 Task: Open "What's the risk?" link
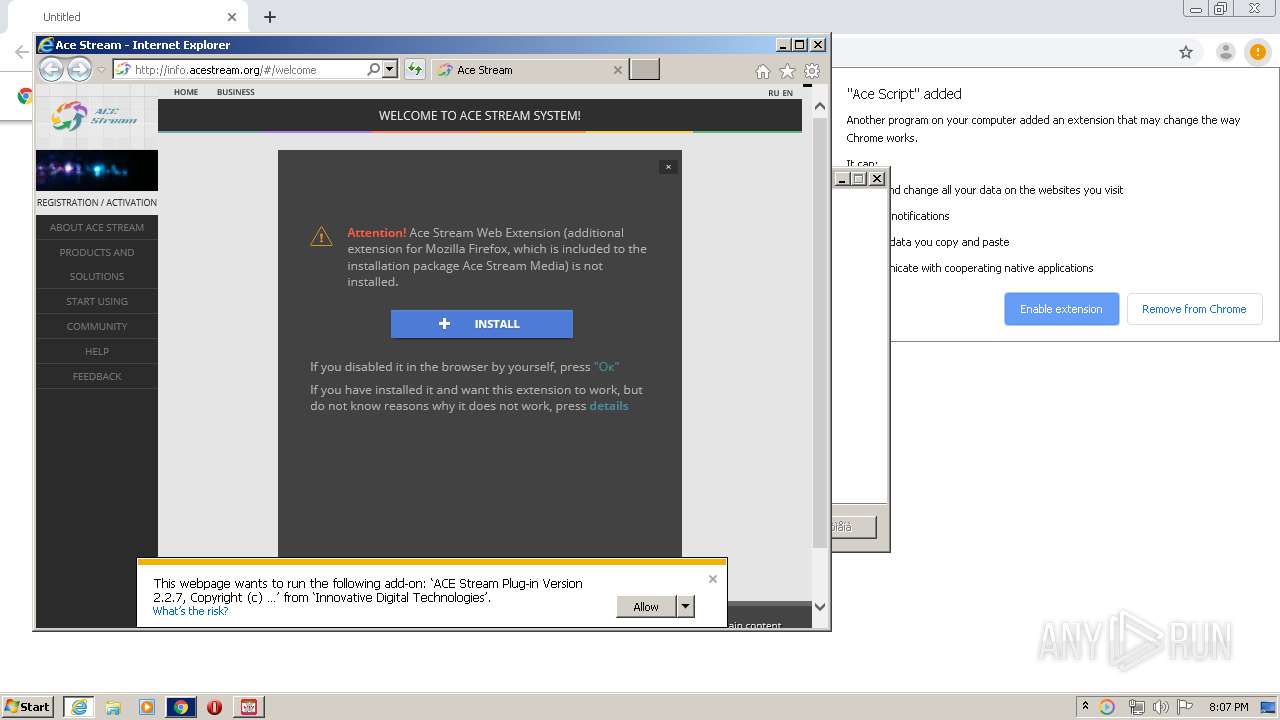190,611
